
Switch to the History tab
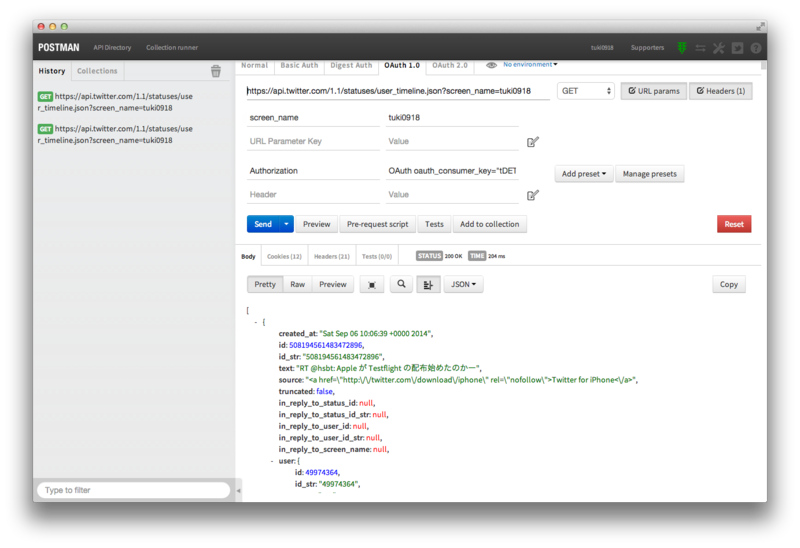[x=52, y=71]
